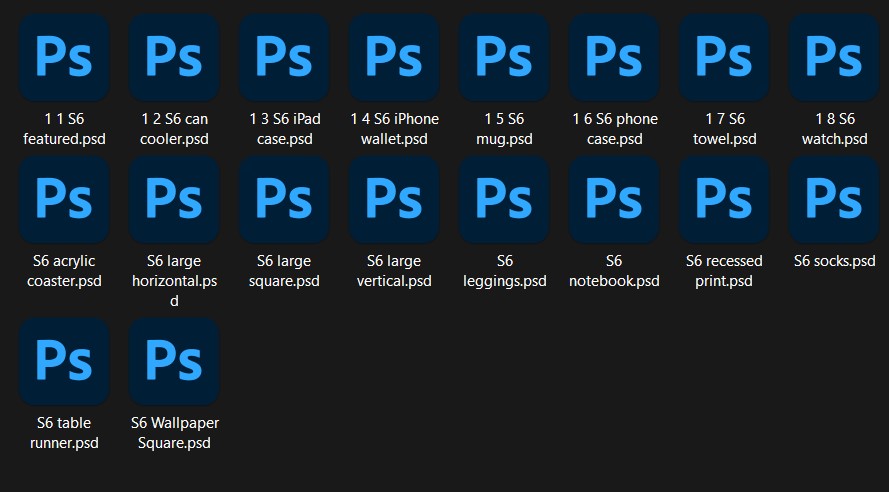Click the S6 socks.psd icon
889x492 pixels.
click(x=834, y=200)
